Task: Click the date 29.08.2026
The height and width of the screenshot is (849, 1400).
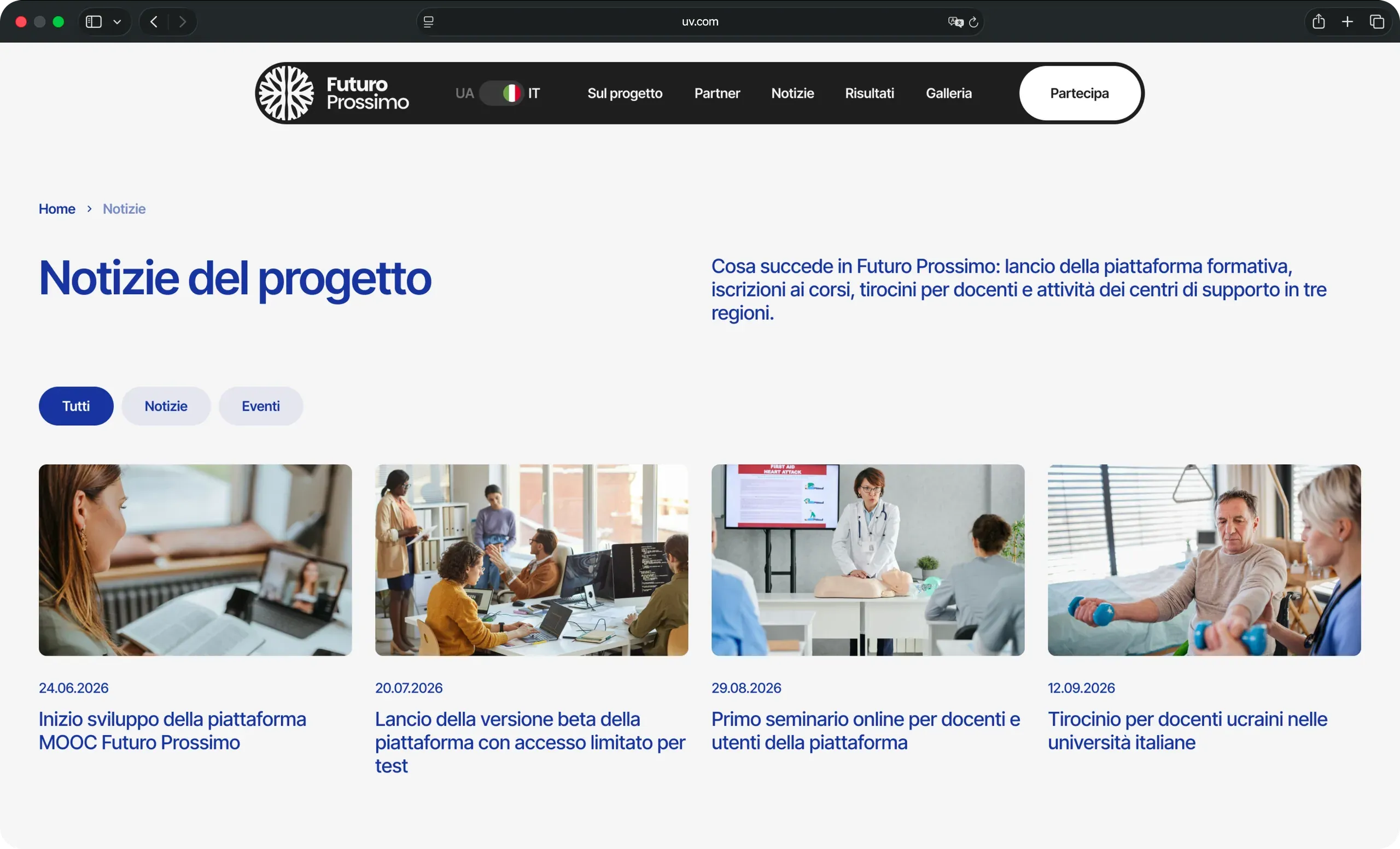Action: [x=746, y=688]
